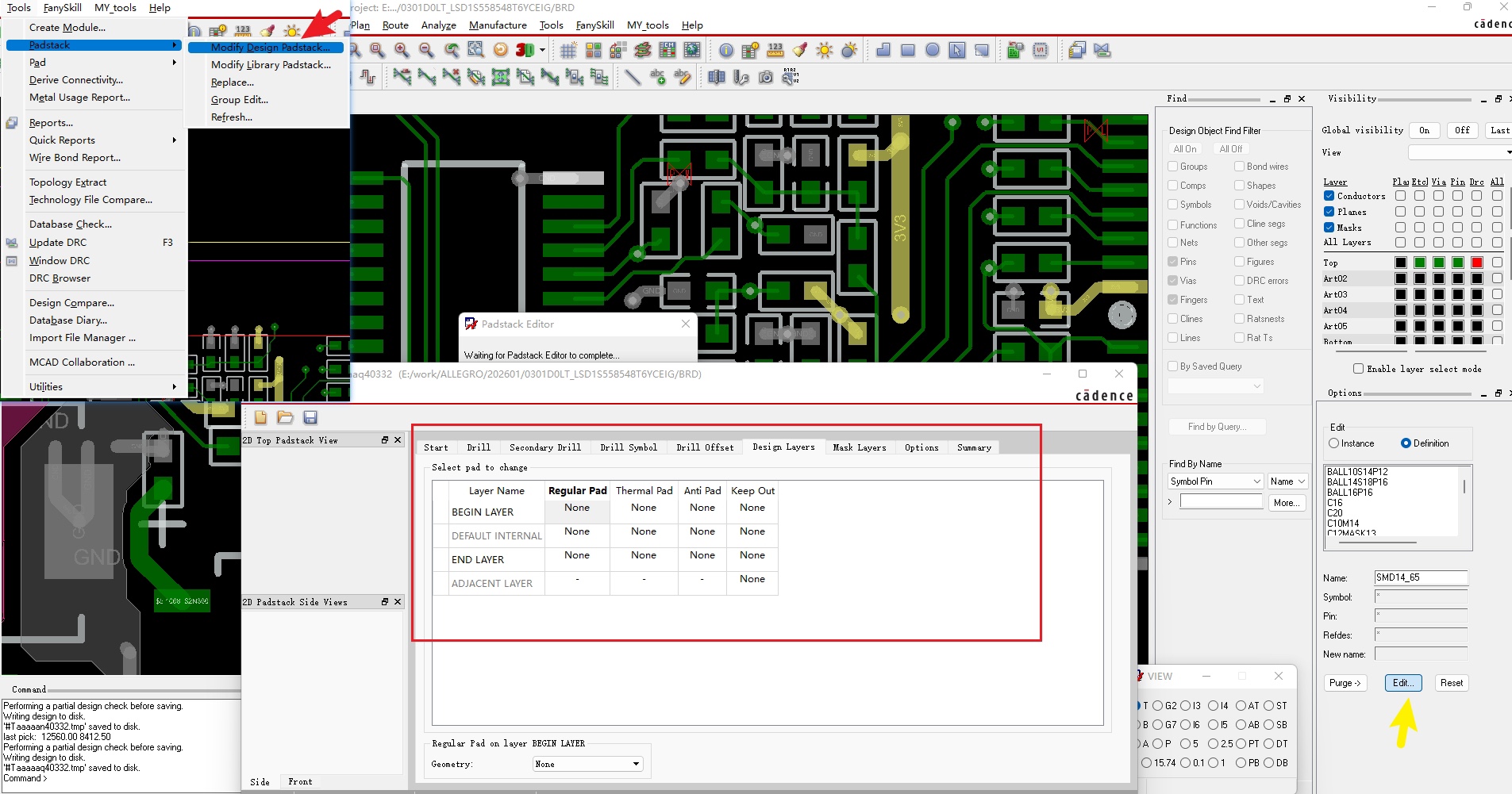The image size is (1512, 794).
Task: Select the ST radio in VIEW window
Action: pyautogui.click(x=1268, y=706)
